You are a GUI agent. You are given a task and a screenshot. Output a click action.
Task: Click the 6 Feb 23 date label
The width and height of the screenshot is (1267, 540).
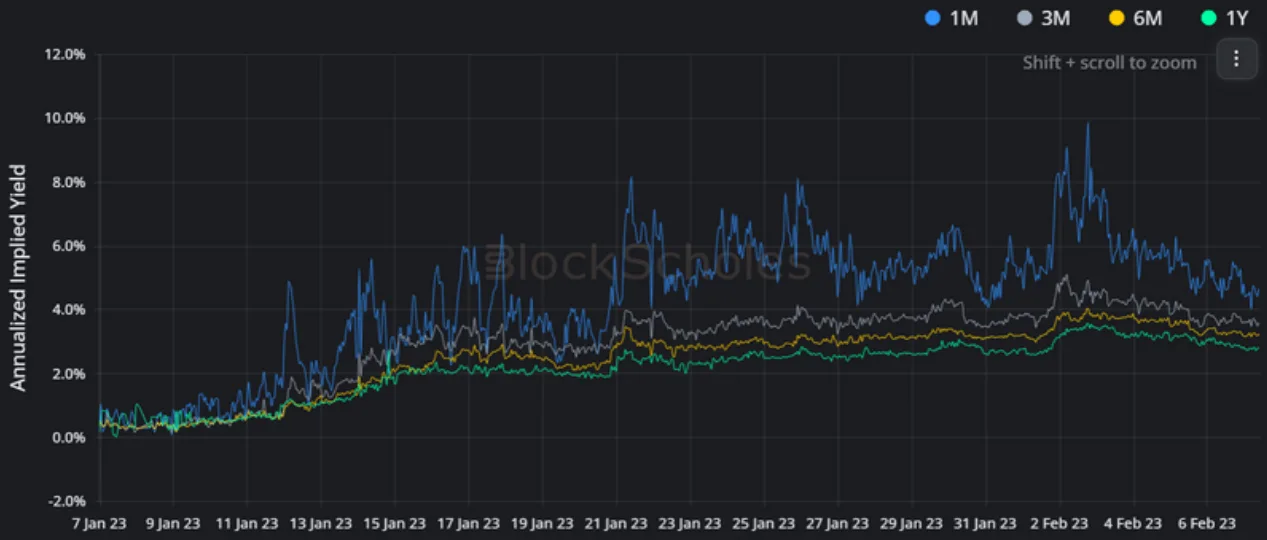1208,523
